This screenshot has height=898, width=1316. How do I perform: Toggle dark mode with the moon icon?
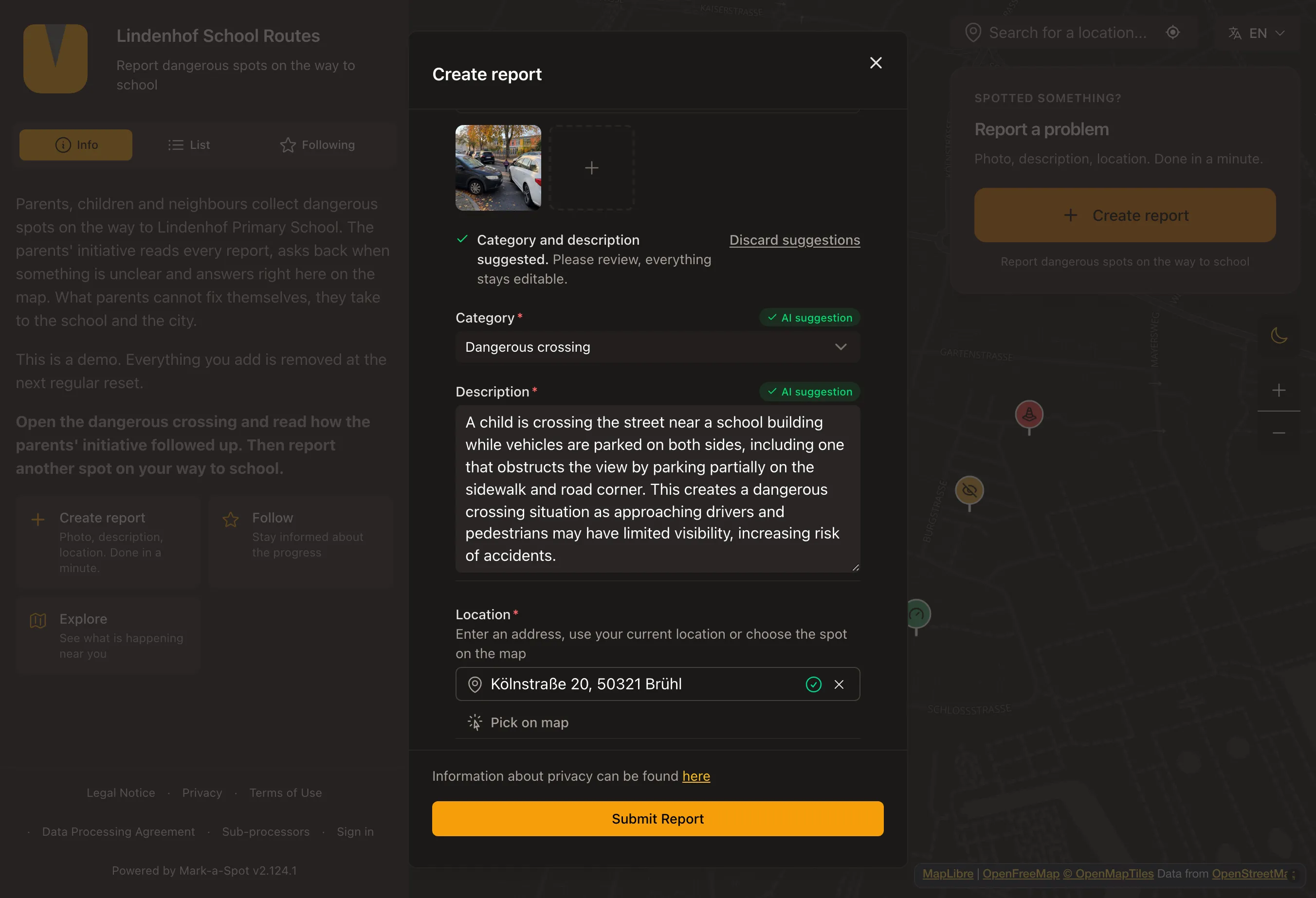1279,335
